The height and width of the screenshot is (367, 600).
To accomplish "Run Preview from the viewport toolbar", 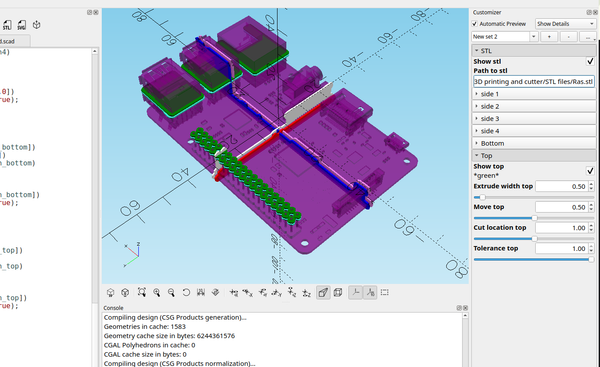I will coord(111,293).
